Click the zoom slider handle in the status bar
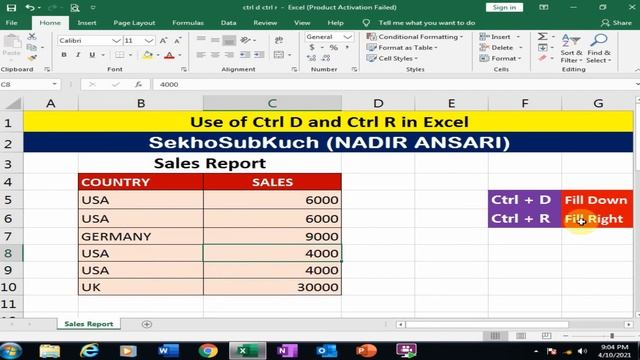The height and width of the screenshot is (360, 640). click(612, 336)
